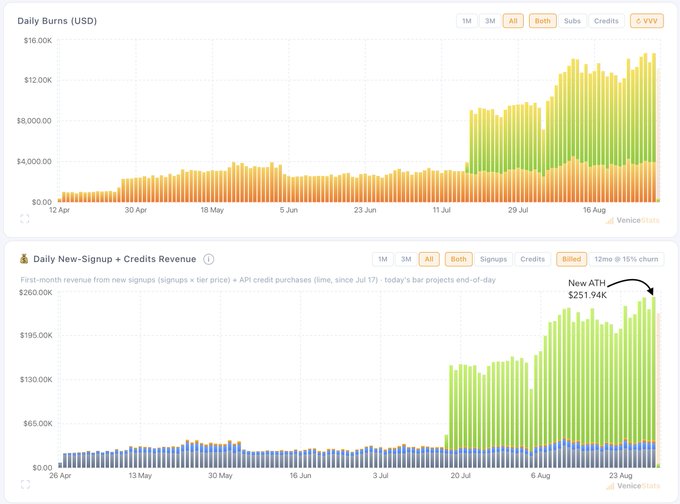The width and height of the screenshot is (680, 504).
Task: Click the $16.00K axis label
Action: (38, 40)
